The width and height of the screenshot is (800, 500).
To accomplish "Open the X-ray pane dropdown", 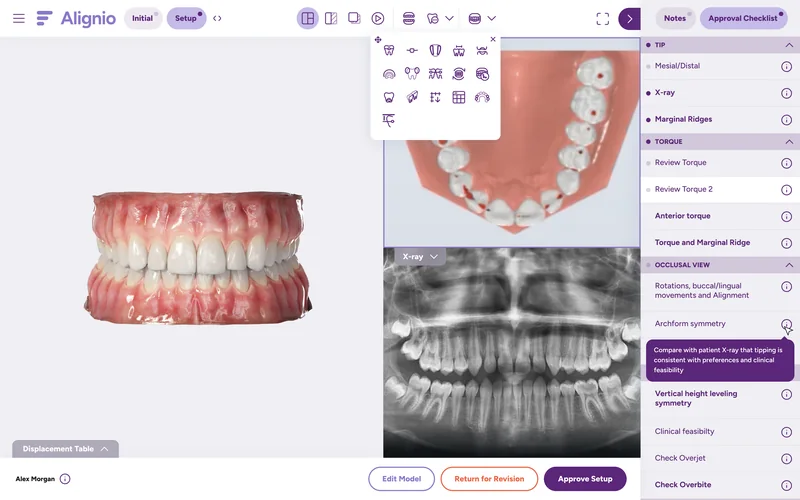I will click(x=420, y=257).
